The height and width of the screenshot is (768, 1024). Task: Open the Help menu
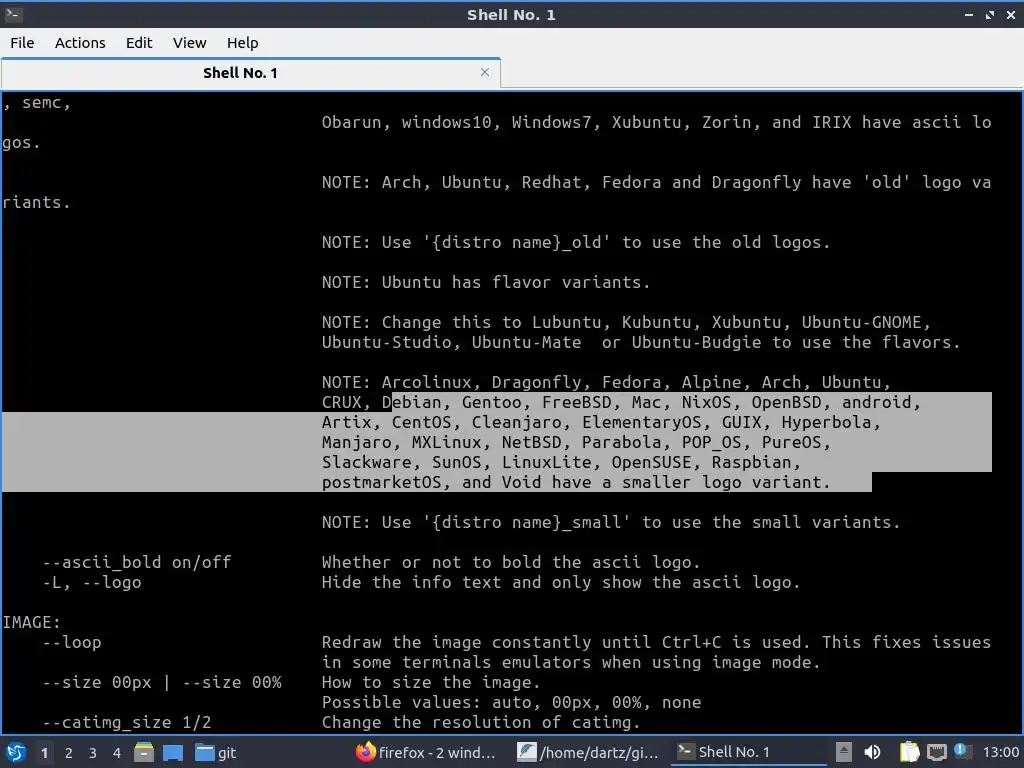(242, 43)
